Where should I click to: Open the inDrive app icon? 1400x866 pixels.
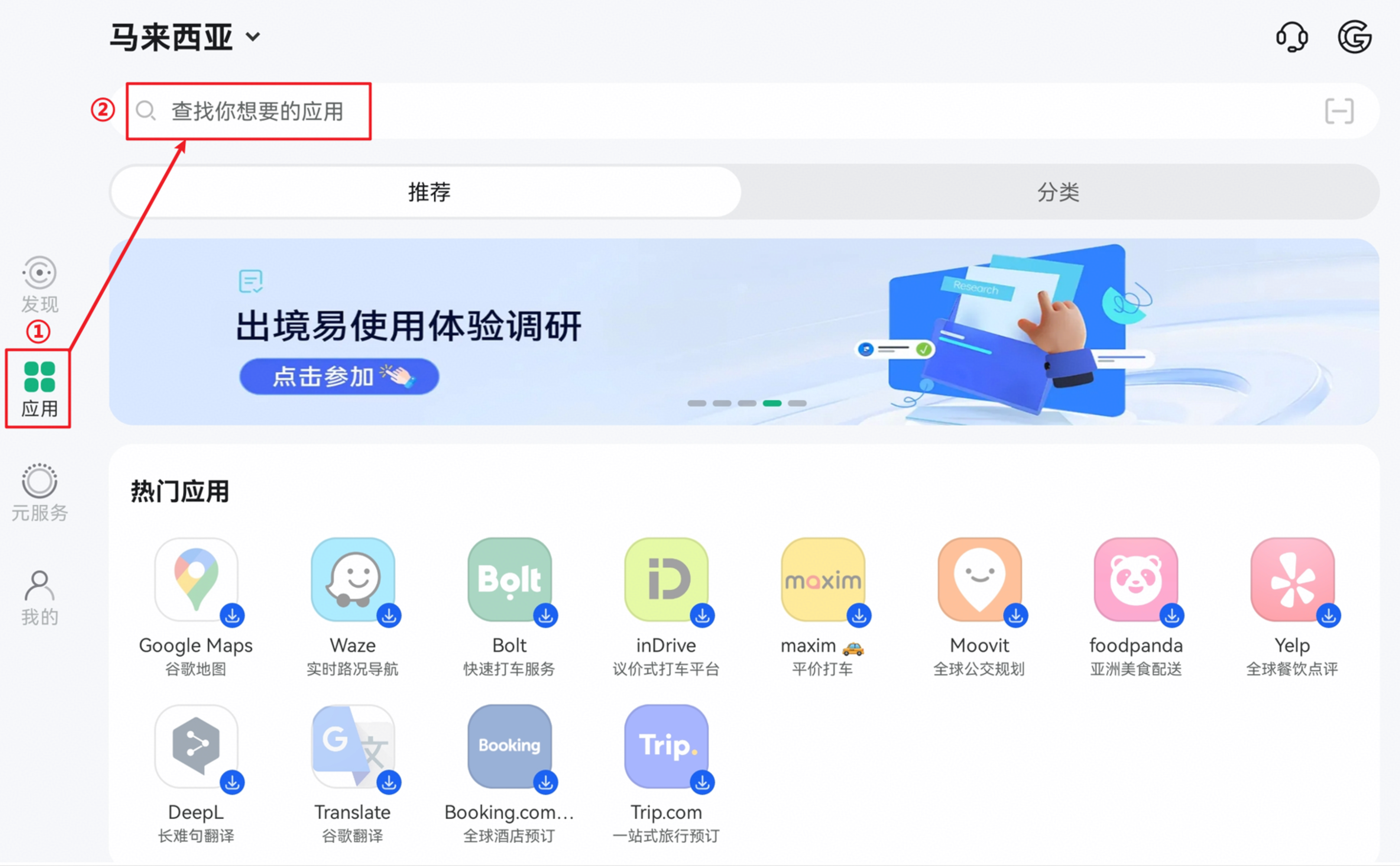pos(666,579)
